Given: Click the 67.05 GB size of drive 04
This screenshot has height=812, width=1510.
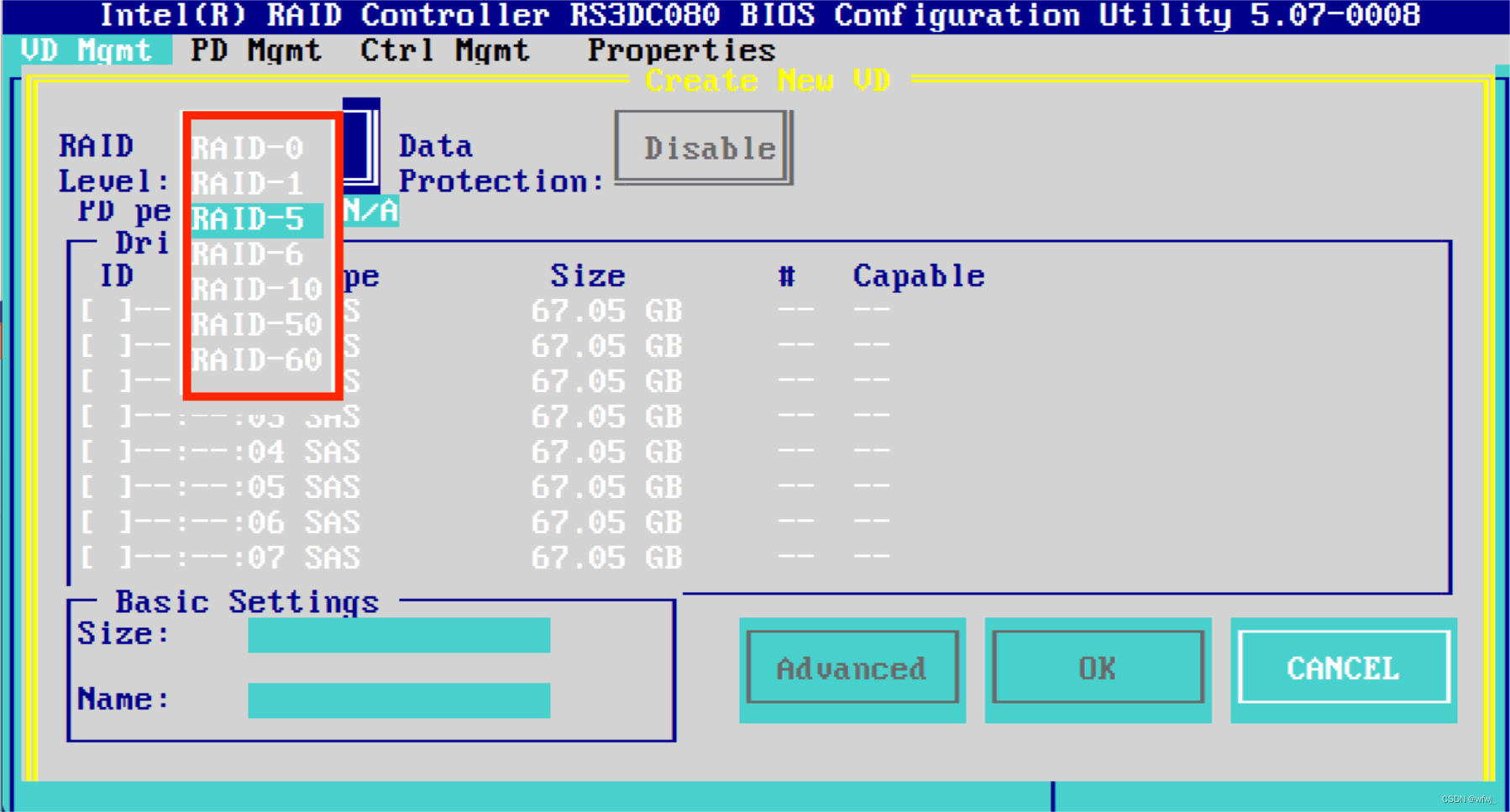Looking at the screenshot, I should tap(606, 452).
